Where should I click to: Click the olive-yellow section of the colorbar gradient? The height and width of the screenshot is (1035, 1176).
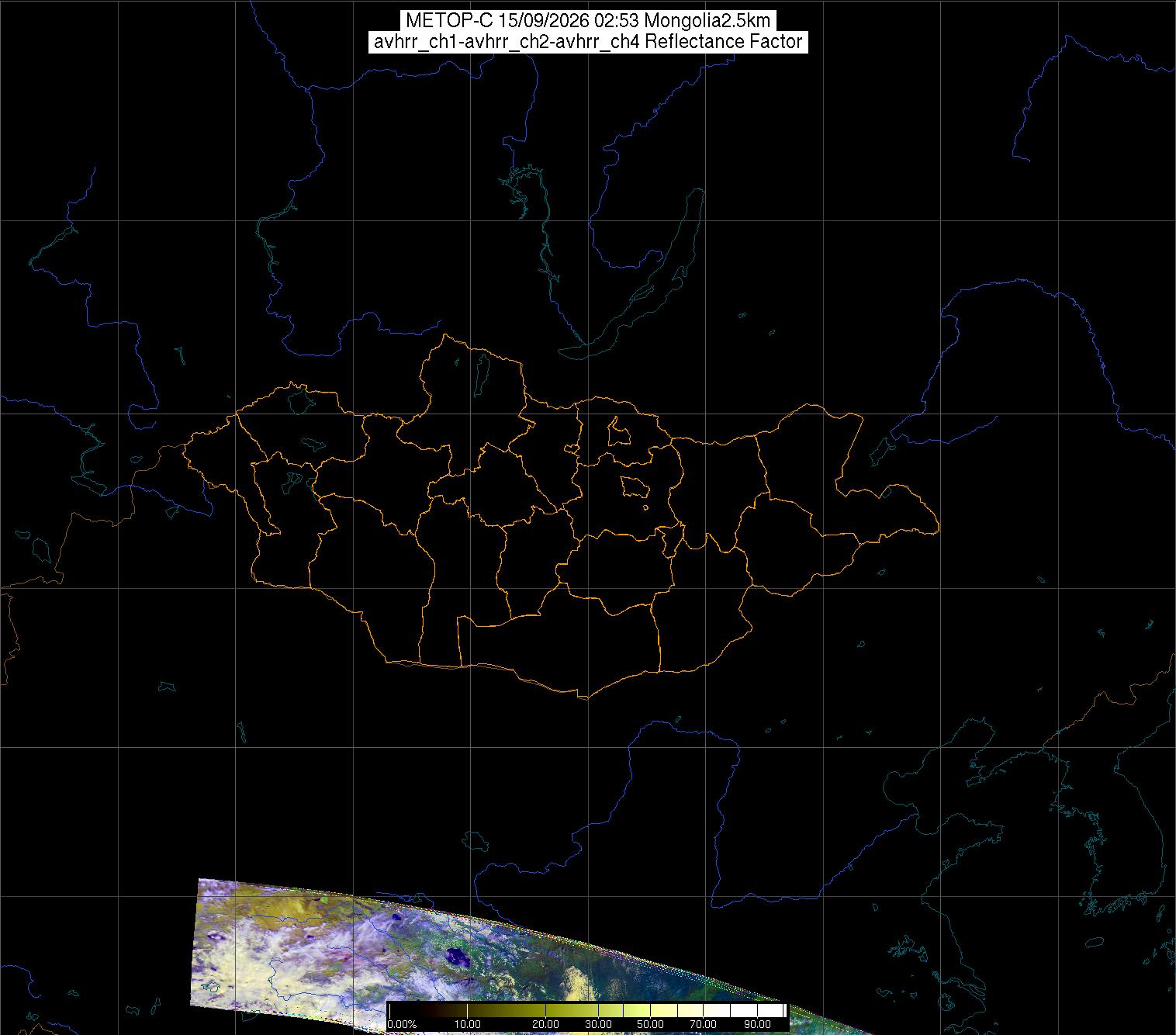543,1010
